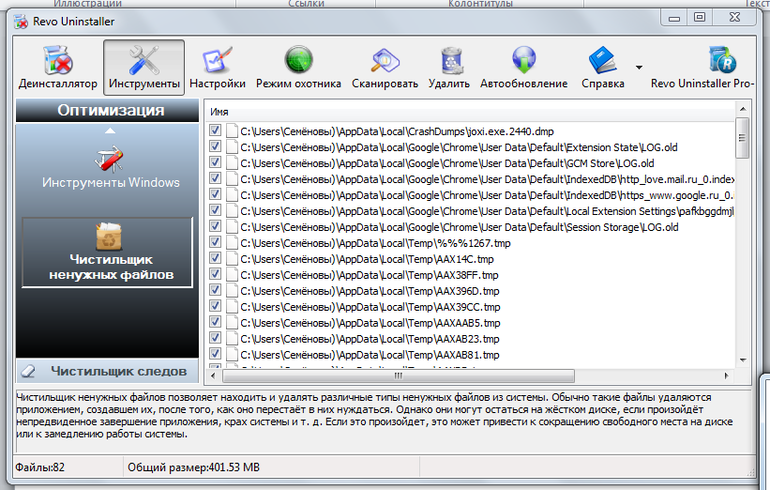Click the up arrow under Оптимизация header
The image size is (770, 490).
(x=110, y=131)
